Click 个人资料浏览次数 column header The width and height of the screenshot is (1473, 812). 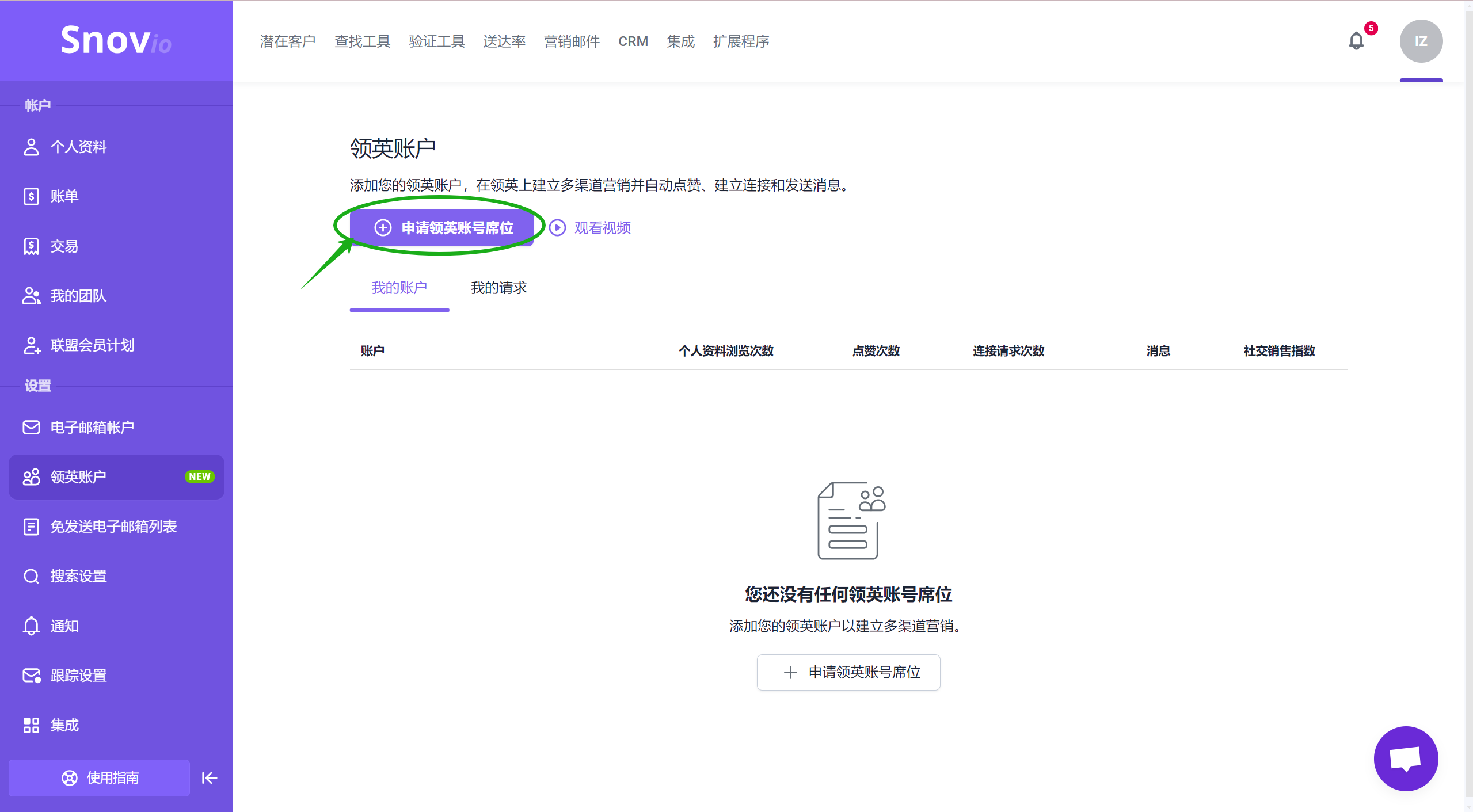pyautogui.click(x=726, y=350)
